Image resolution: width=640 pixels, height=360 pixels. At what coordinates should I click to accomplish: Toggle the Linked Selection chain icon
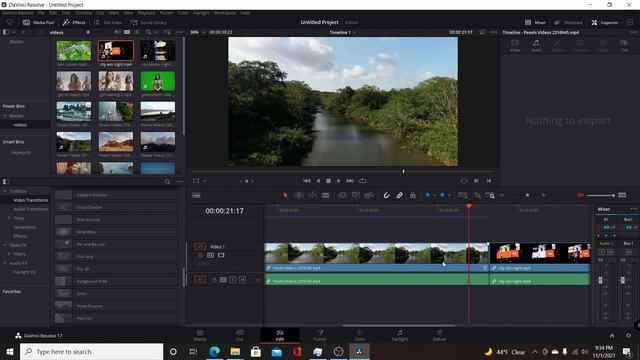pos(400,196)
